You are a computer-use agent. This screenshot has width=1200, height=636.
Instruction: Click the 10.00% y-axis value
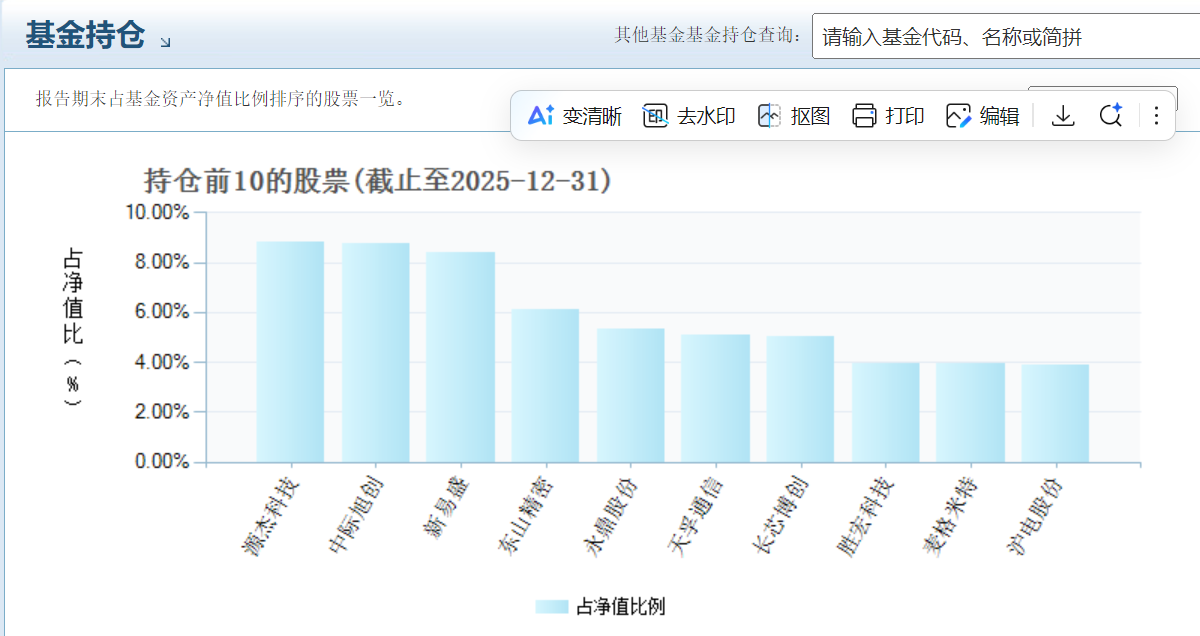coord(157,212)
